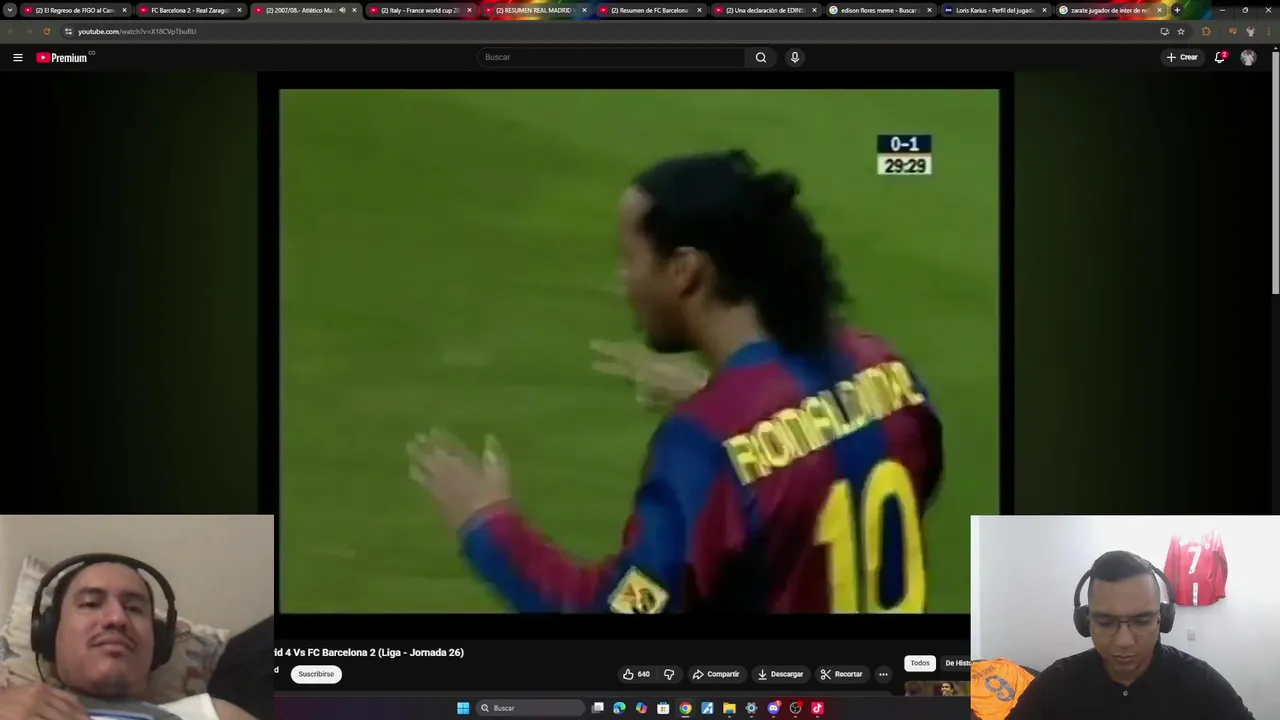Viewport: 1280px width, 720px height.
Task: Go to the YouTube Premium home logo
Action: (x=64, y=57)
